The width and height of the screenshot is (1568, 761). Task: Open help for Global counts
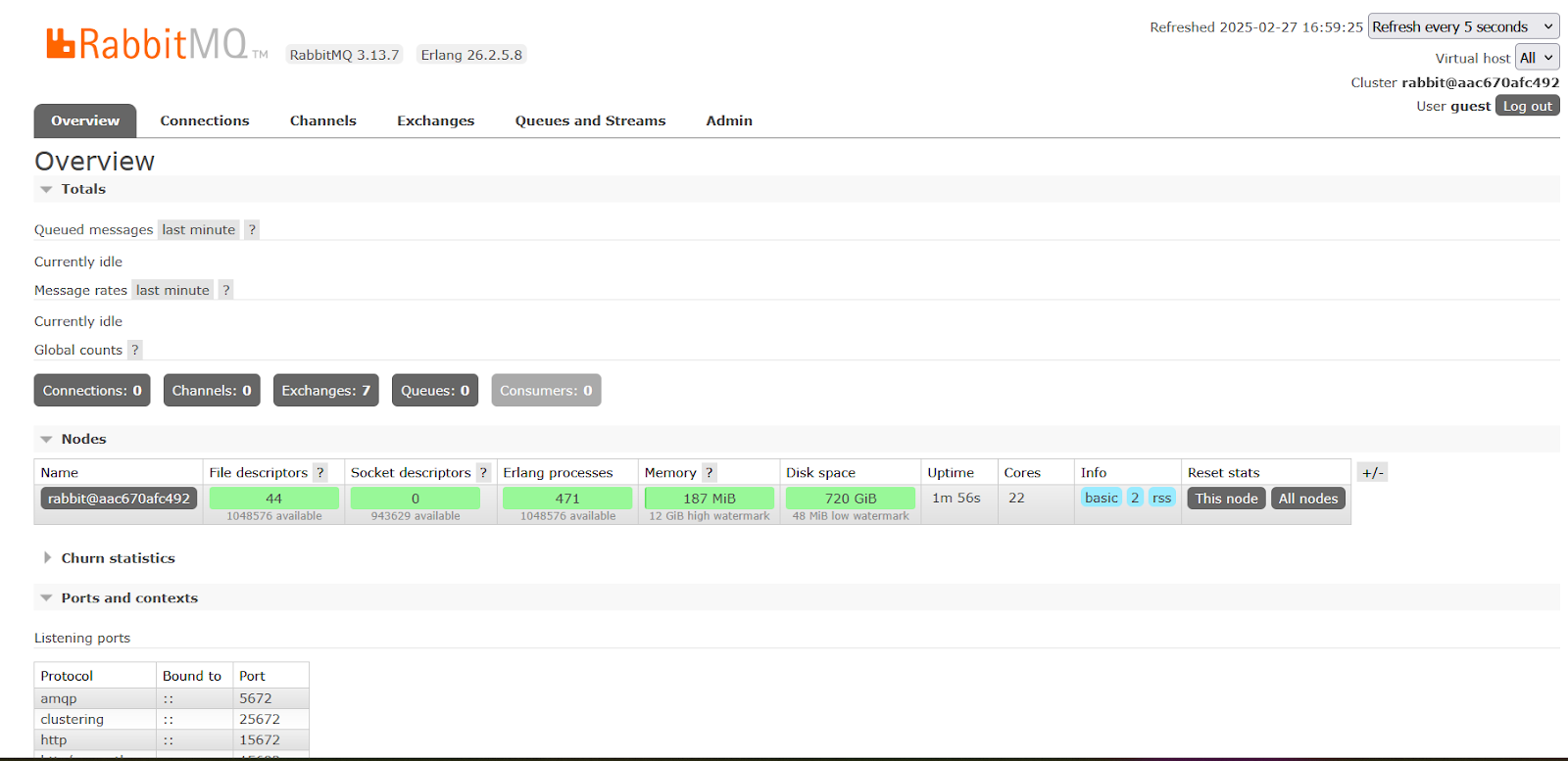(135, 350)
